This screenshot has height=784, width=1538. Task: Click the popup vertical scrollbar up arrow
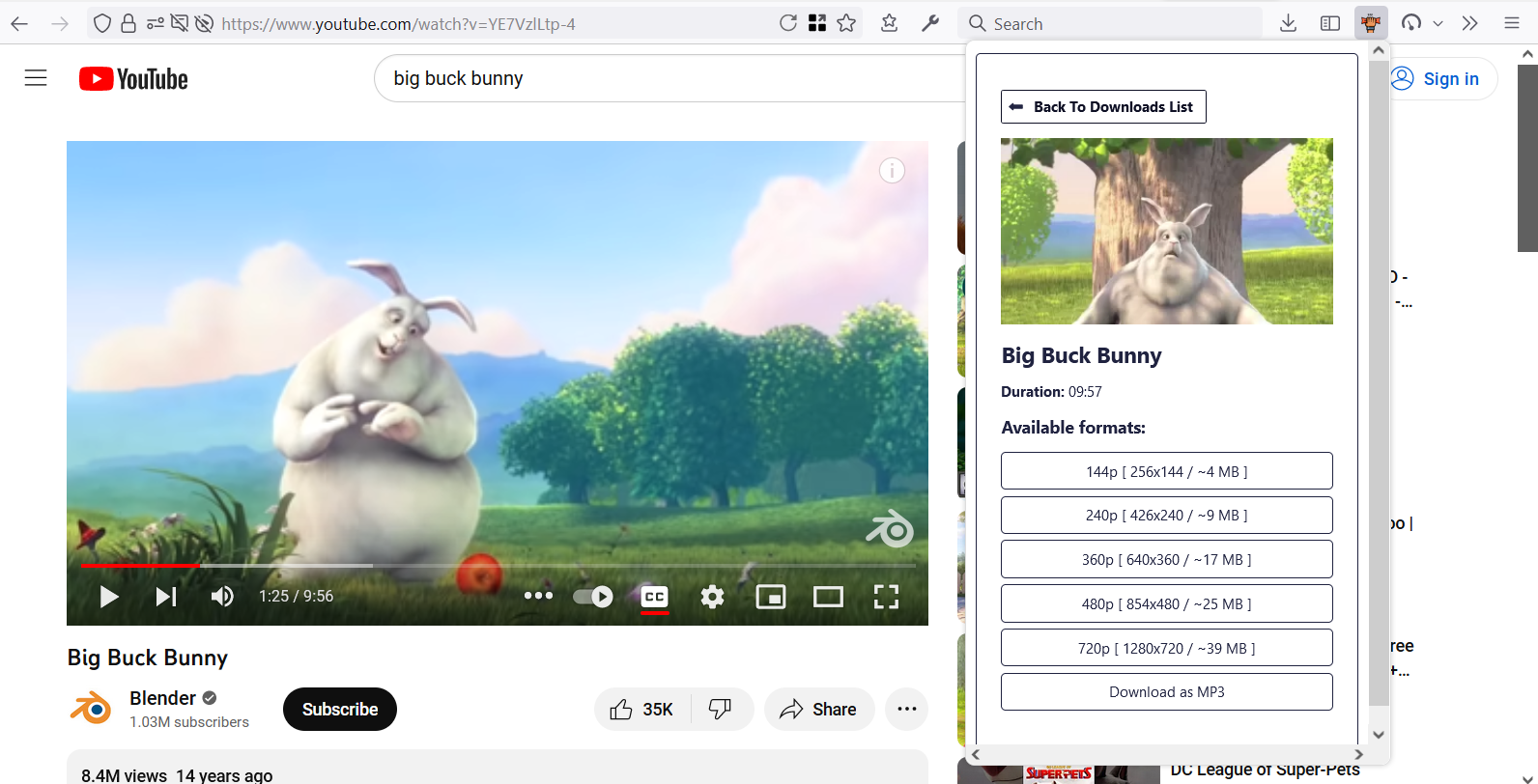1379,50
